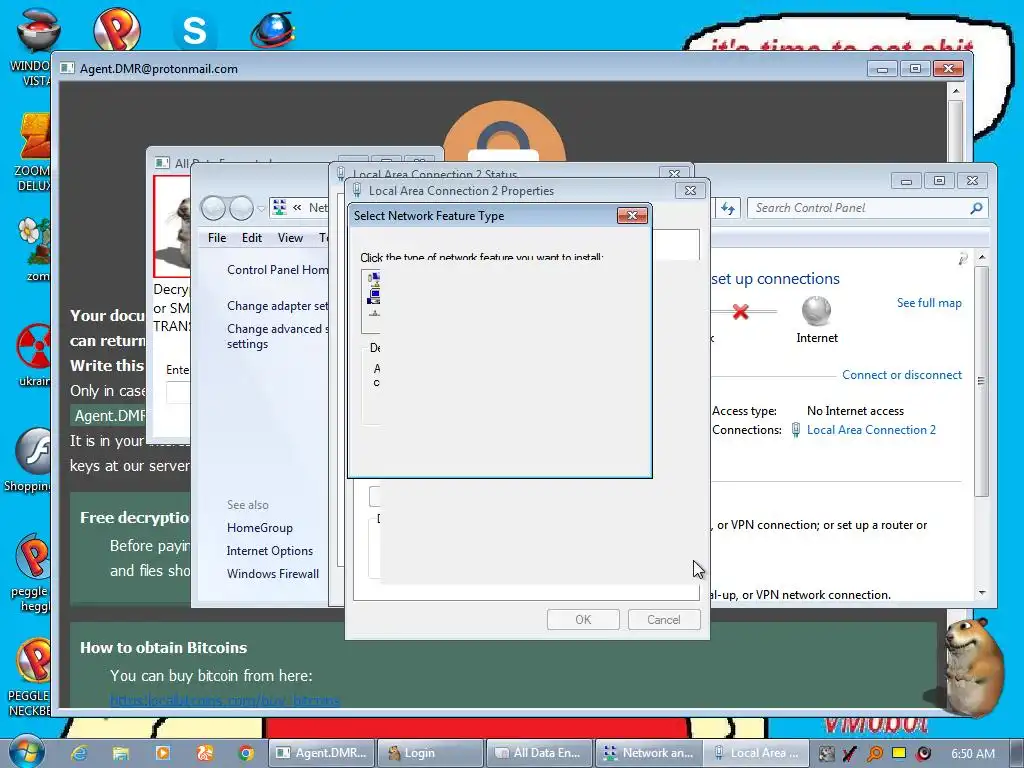Open the File menu

pos(217,238)
